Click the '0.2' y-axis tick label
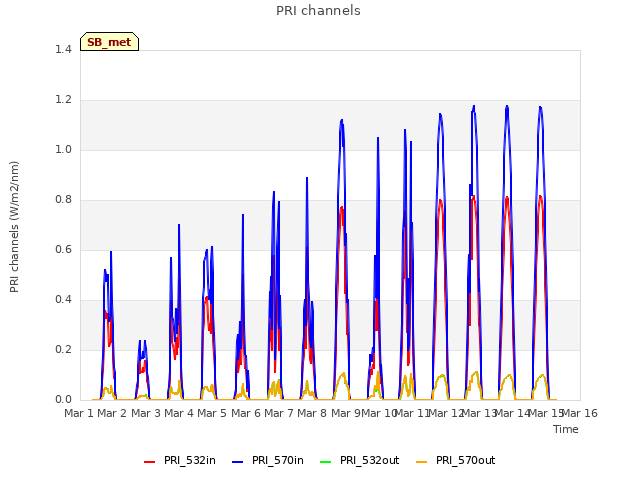The width and height of the screenshot is (640, 480). tap(63, 349)
